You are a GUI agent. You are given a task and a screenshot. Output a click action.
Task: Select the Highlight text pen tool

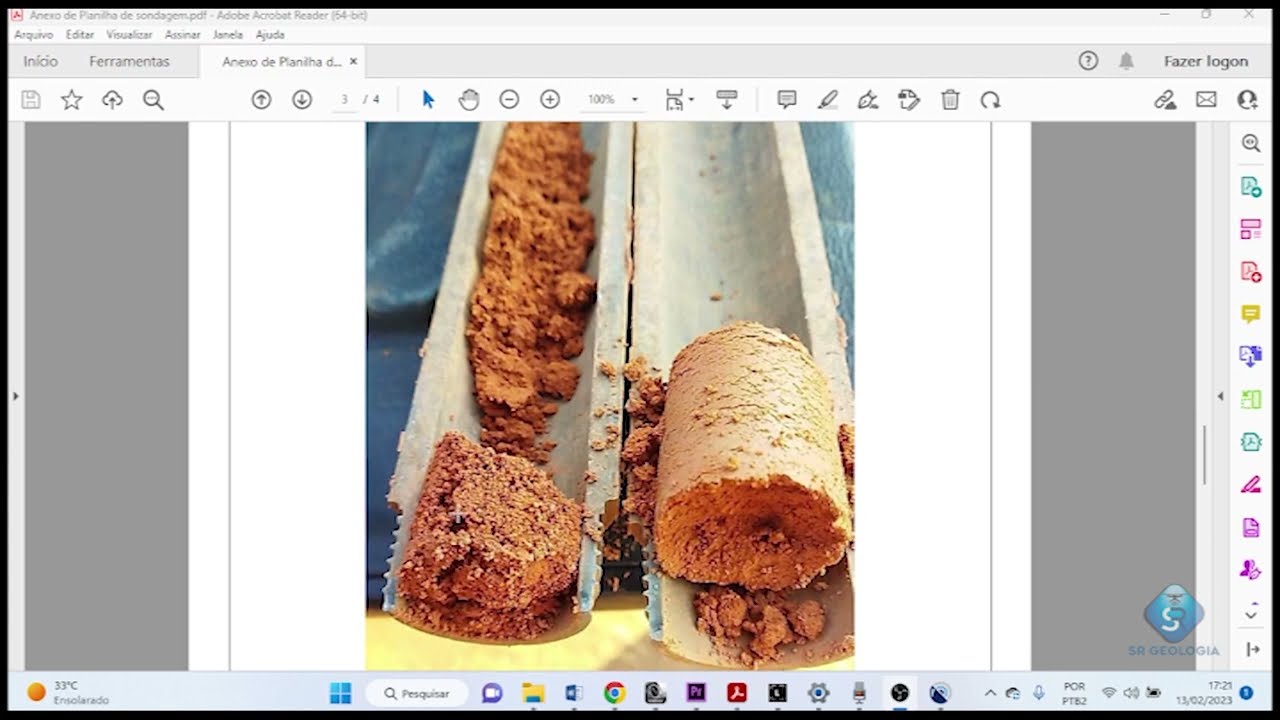pyautogui.click(x=828, y=100)
